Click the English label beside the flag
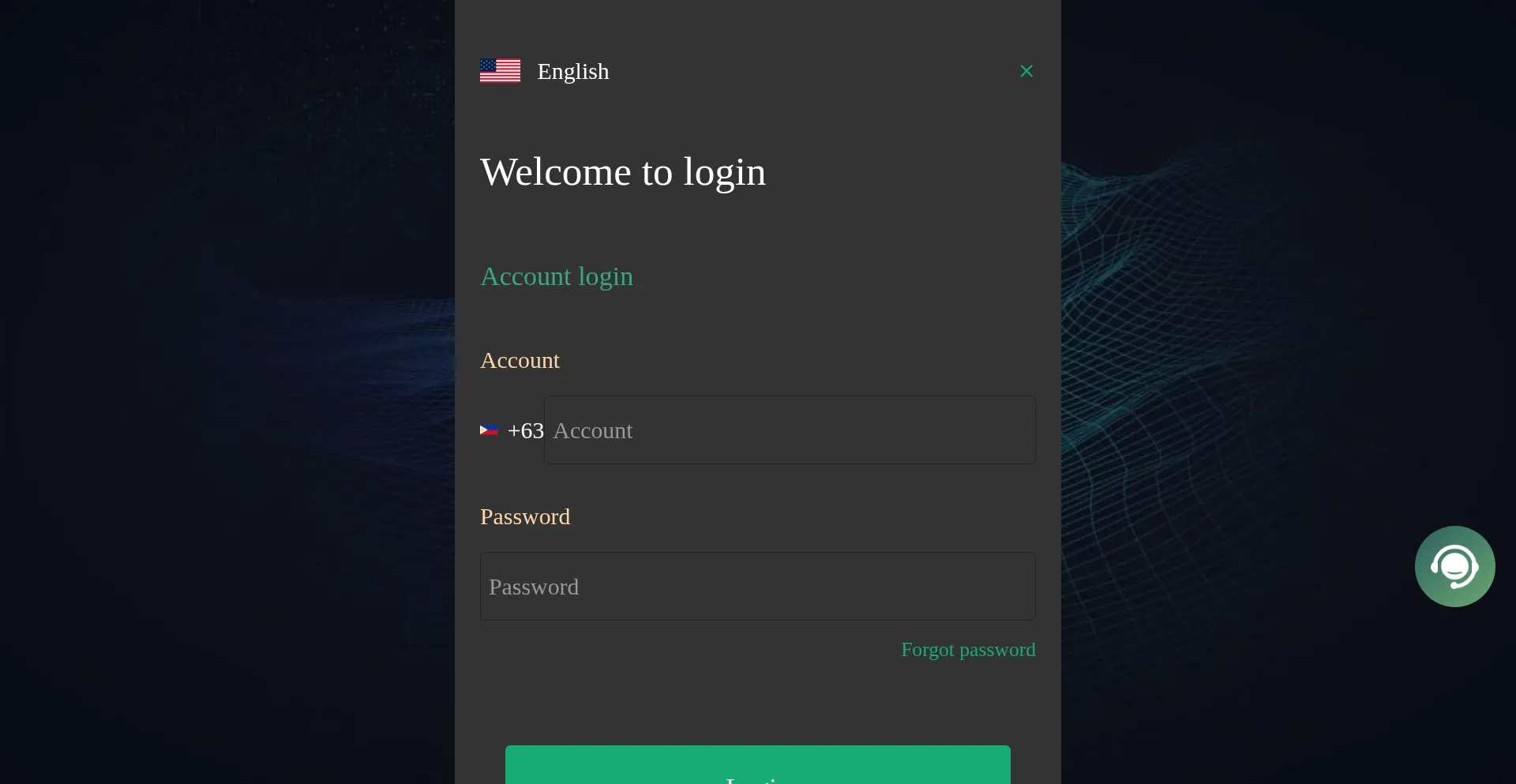Viewport: 1516px width, 784px height. 573,71
